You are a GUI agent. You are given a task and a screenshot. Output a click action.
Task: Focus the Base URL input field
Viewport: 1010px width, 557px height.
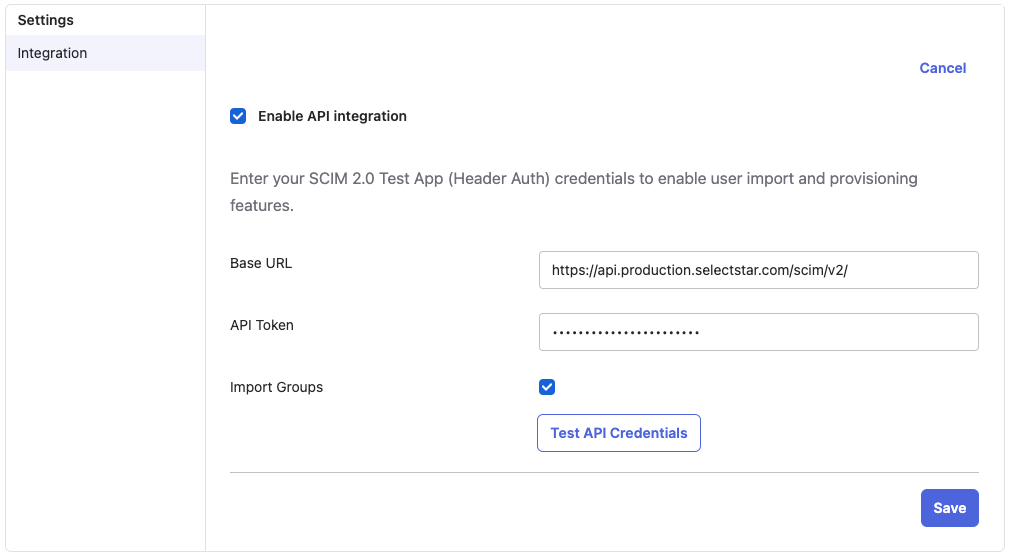[758, 270]
